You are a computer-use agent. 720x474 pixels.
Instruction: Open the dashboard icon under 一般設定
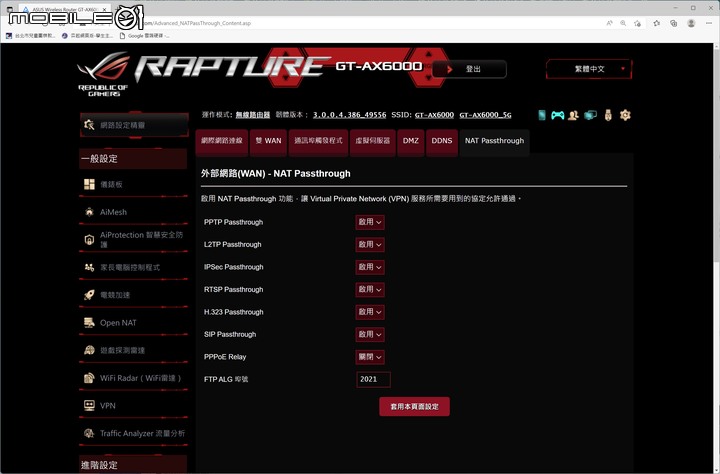click(89, 184)
